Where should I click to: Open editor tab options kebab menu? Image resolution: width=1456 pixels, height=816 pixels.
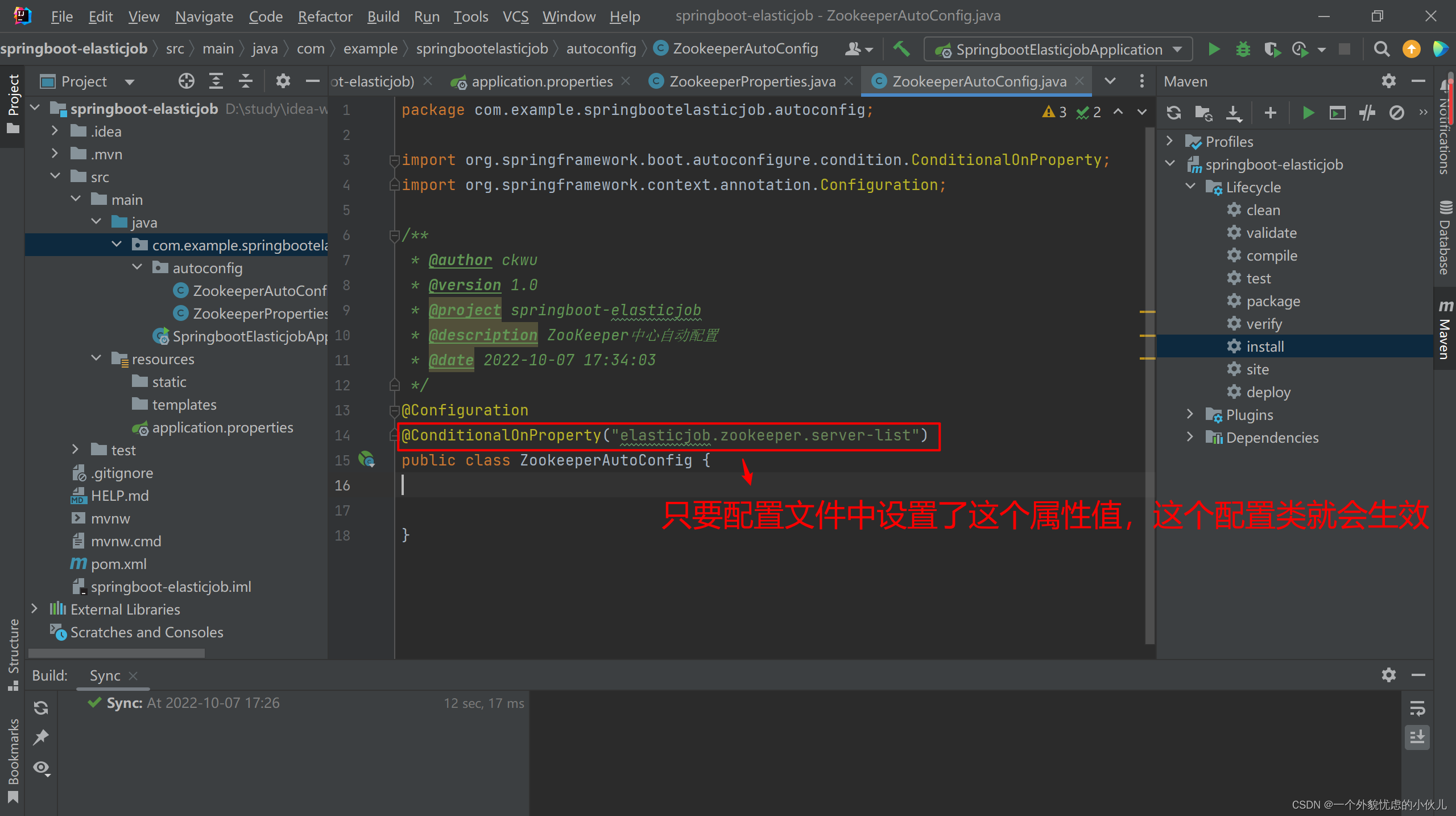coord(1141,81)
